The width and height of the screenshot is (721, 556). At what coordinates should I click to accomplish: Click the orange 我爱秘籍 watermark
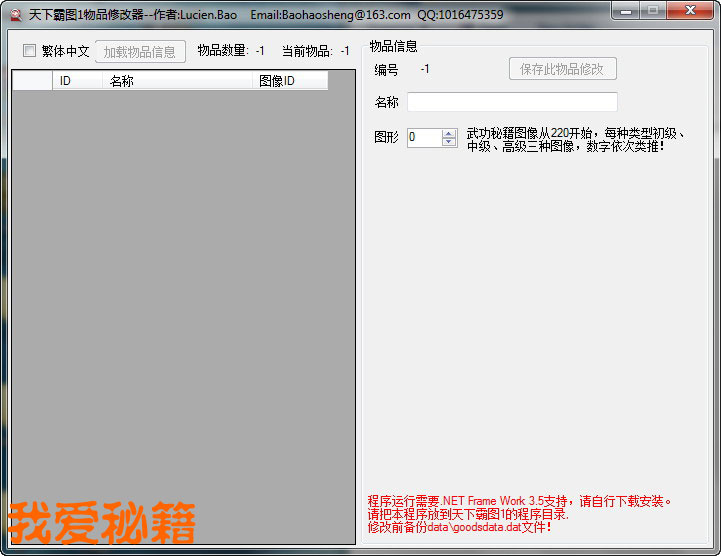pos(102,522)
